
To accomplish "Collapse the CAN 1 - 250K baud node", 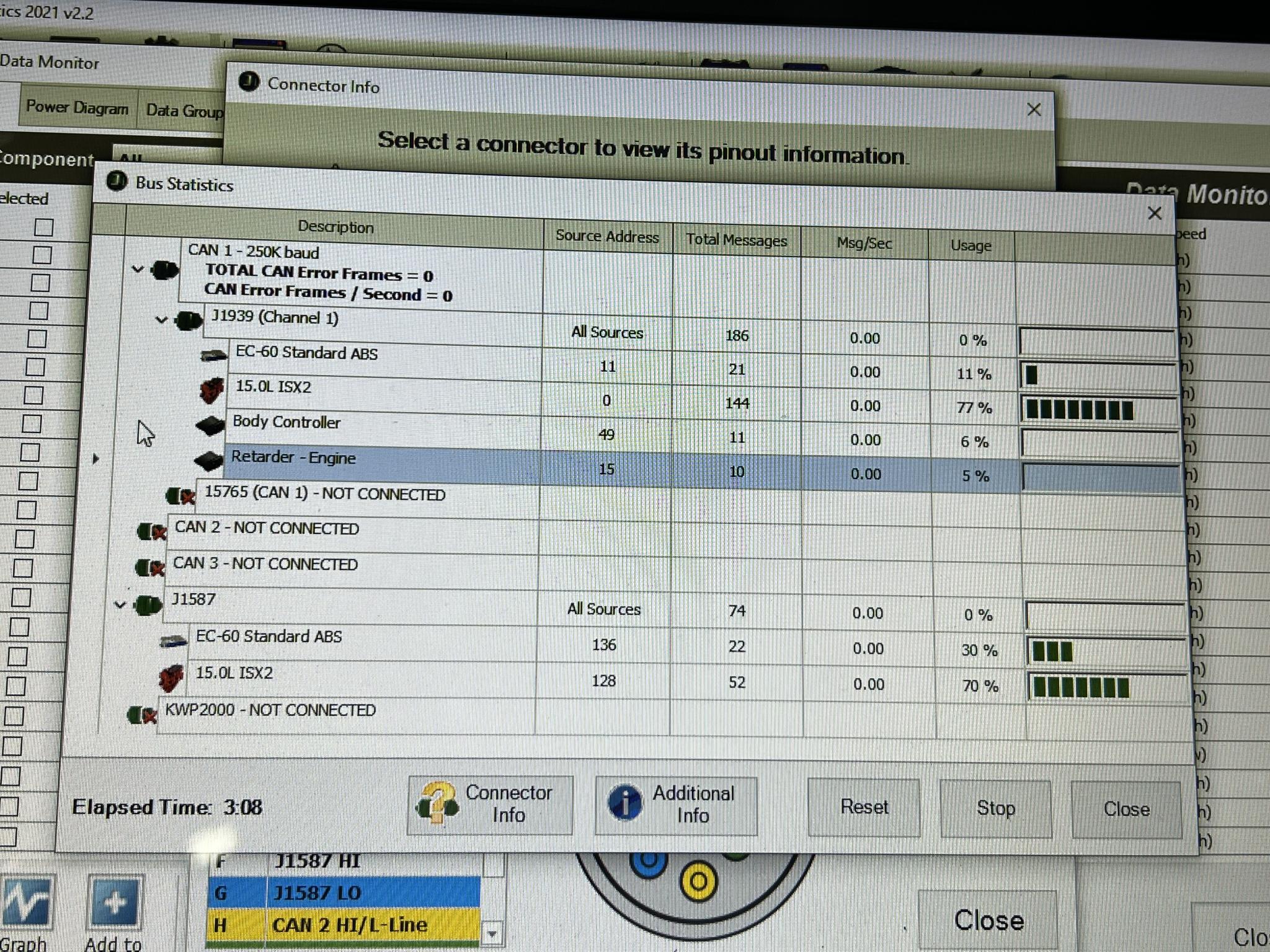I will [x=138, y=270].
